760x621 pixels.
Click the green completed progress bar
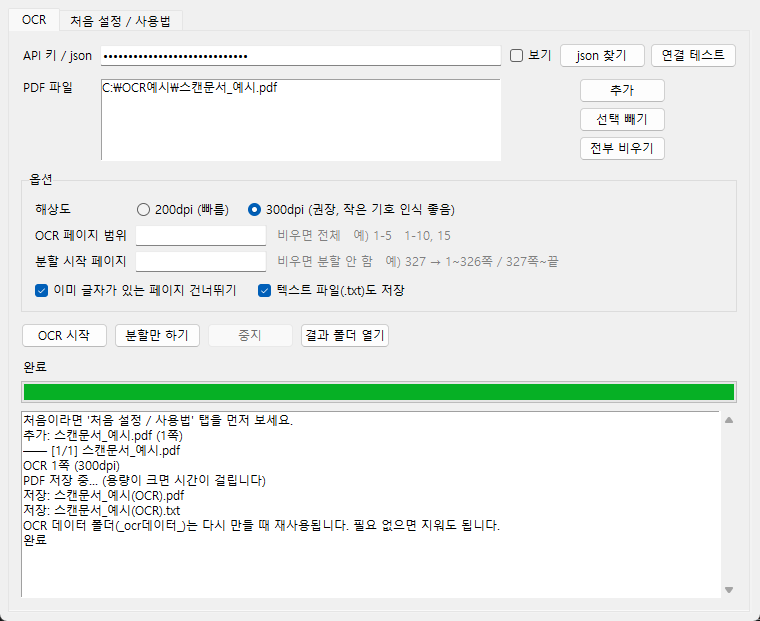coord(379,392)
